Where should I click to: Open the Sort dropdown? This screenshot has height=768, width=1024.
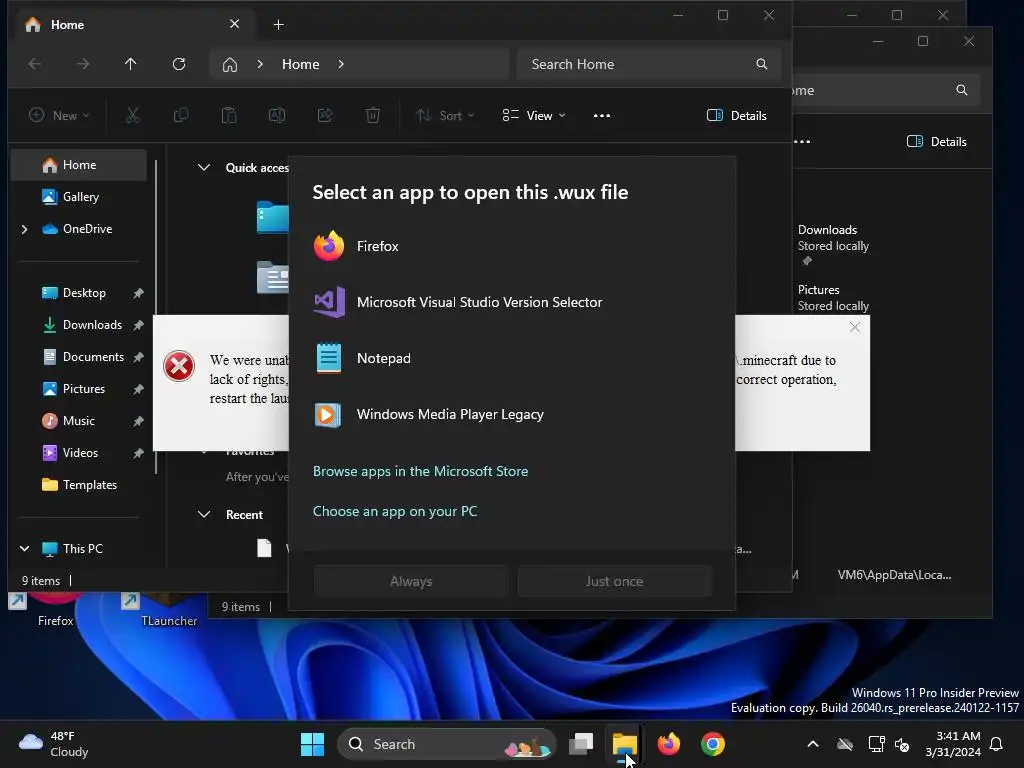point(445,116)
